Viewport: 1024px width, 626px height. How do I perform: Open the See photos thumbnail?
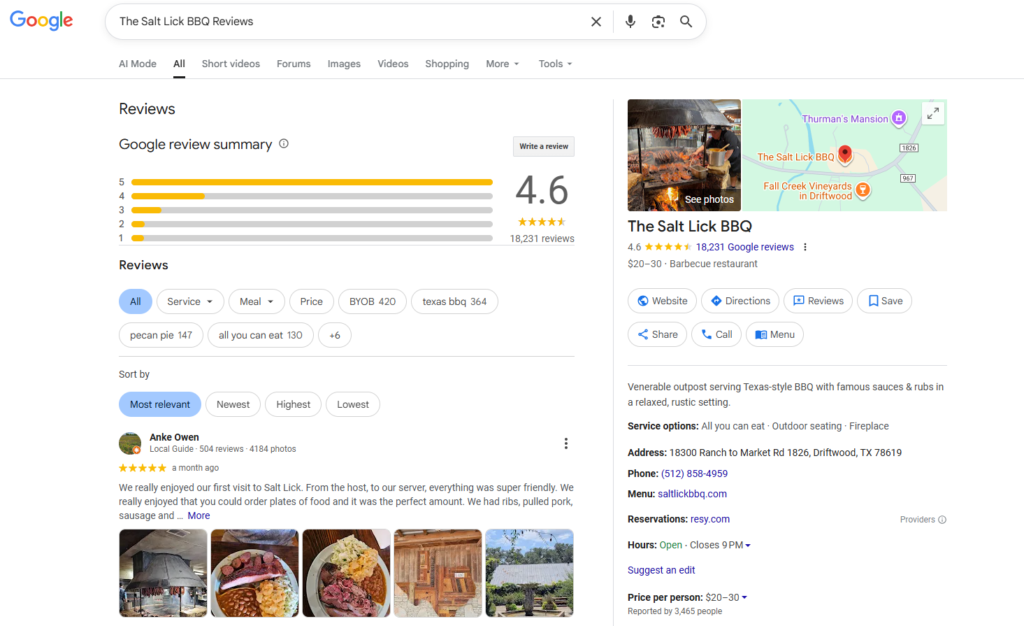684,155
